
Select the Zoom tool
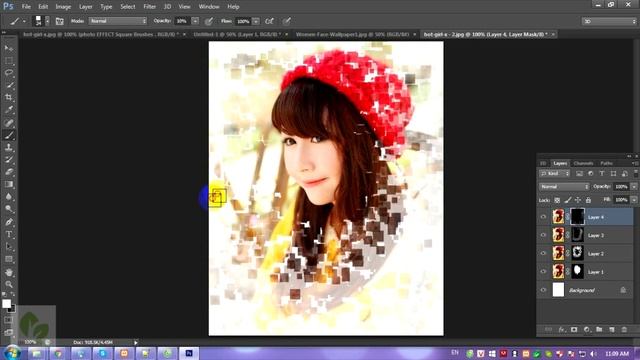(9, 284)
